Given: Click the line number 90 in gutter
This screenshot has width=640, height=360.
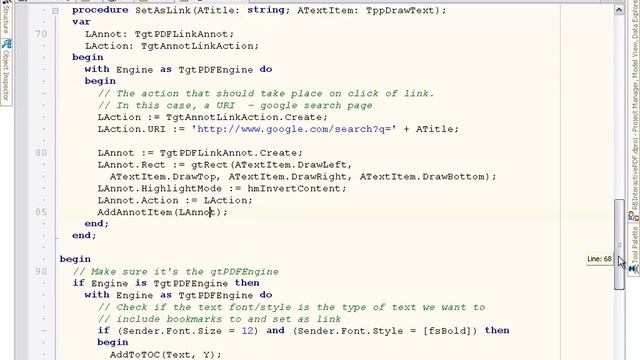Looking at the screenshot, I should click(x=41, y=271).
